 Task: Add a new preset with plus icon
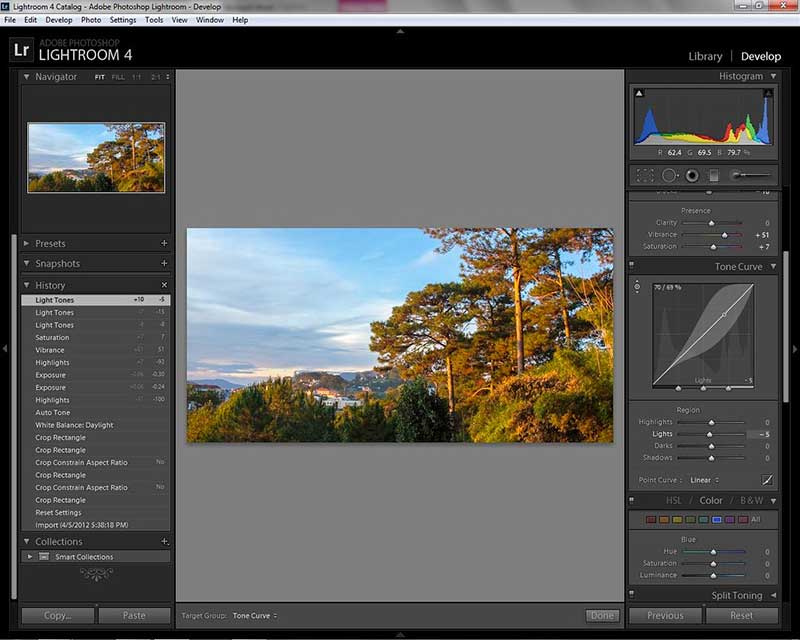[x=164, y=243]
